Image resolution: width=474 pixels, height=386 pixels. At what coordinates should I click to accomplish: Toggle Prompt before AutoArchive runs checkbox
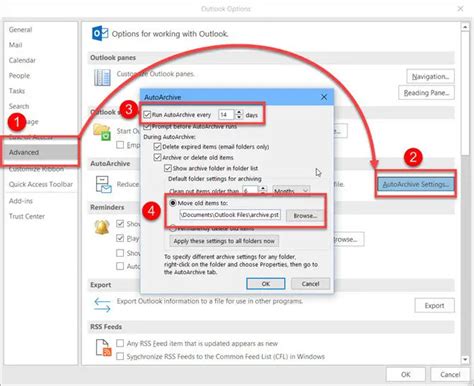click(x=147, y=127)
